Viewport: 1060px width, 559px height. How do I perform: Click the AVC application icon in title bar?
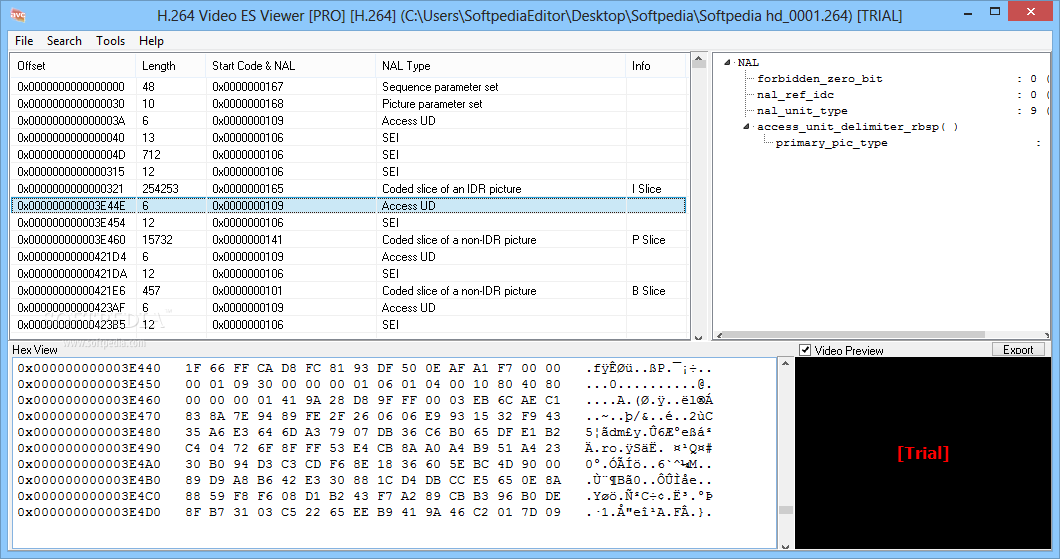point(18,14)
